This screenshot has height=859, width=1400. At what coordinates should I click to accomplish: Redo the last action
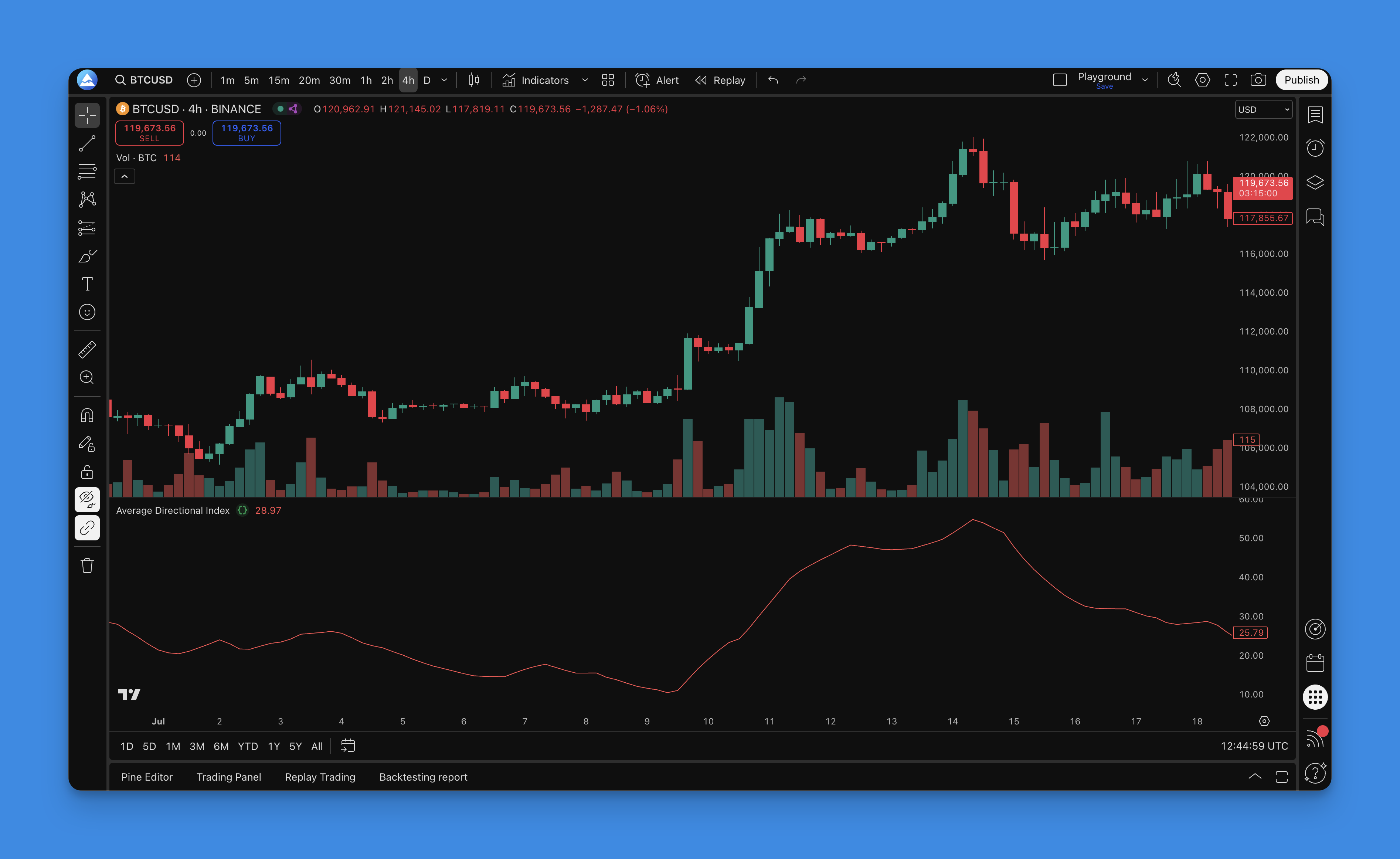coord(801,80)
